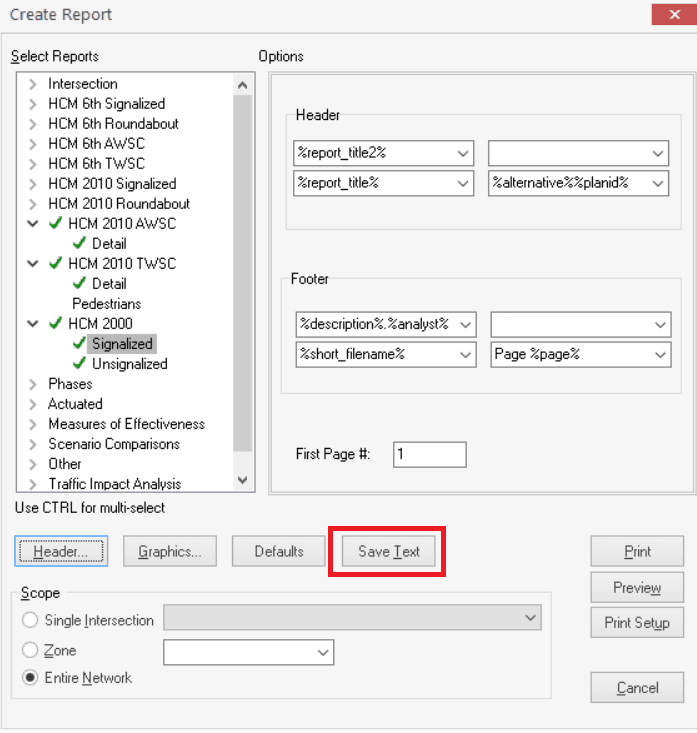Select the Scenario Comparisons label
697x733 pixels.
tap(114, 444)
